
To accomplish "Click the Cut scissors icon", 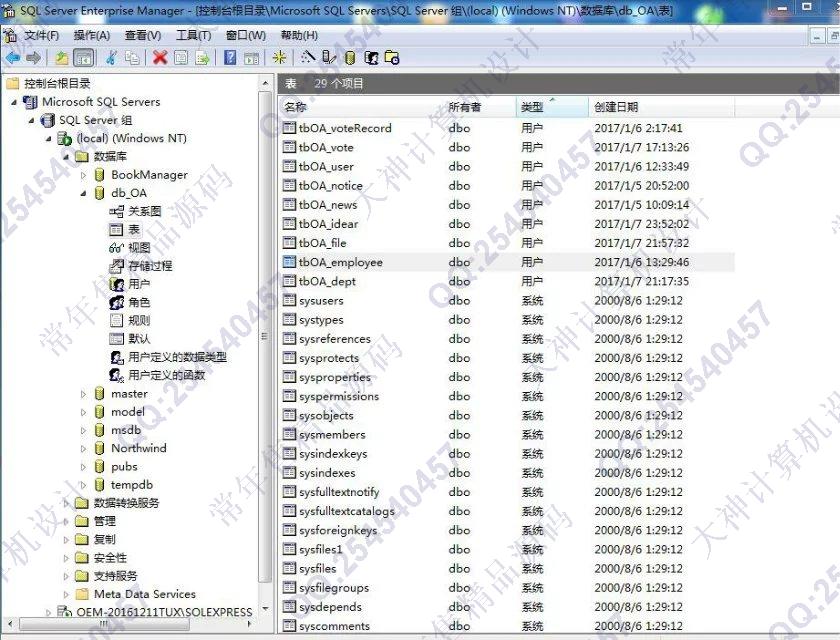I will (x=111, y=57).
